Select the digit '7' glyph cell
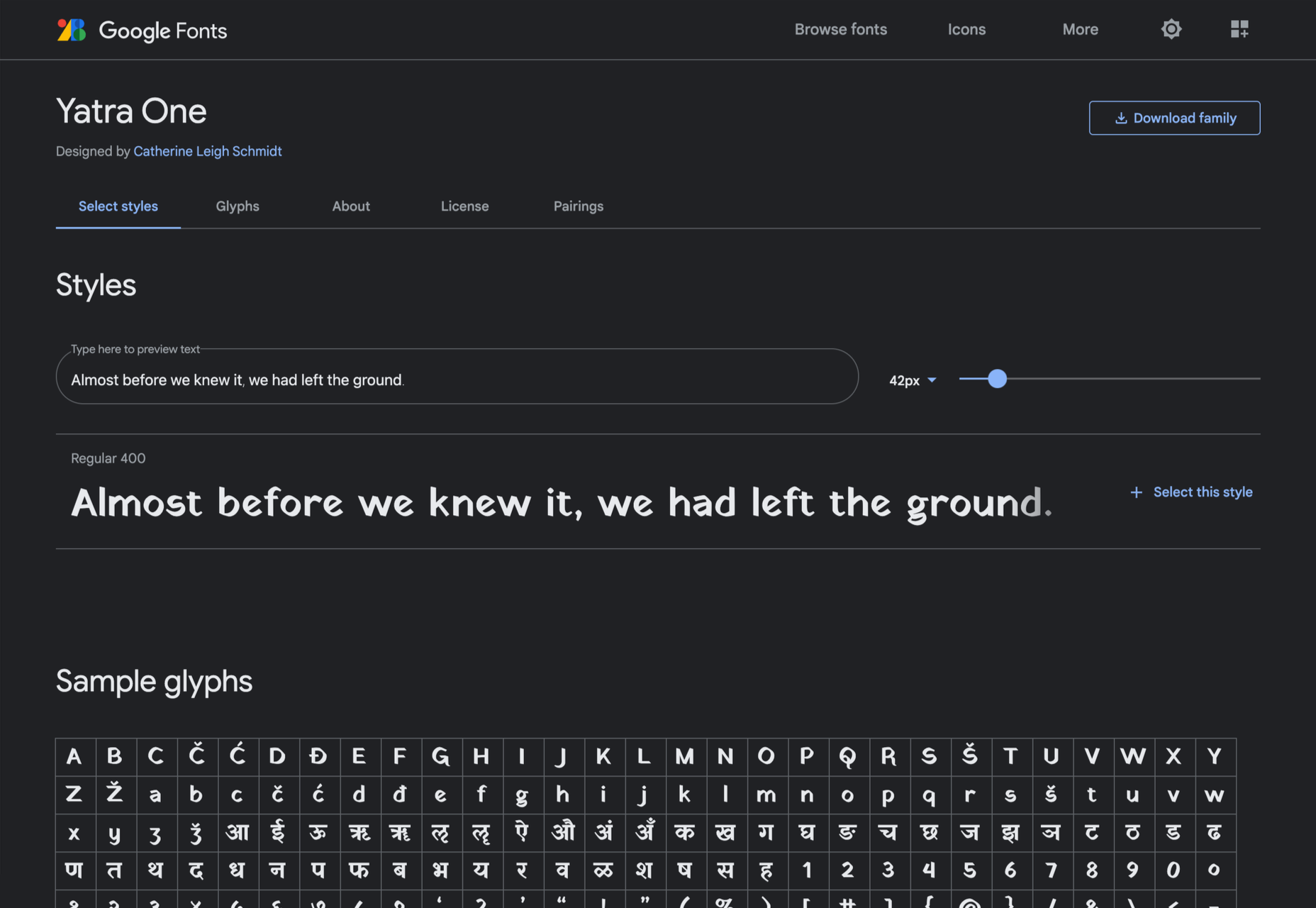The image size is (1316, 908). click(x=1052, y=871)
